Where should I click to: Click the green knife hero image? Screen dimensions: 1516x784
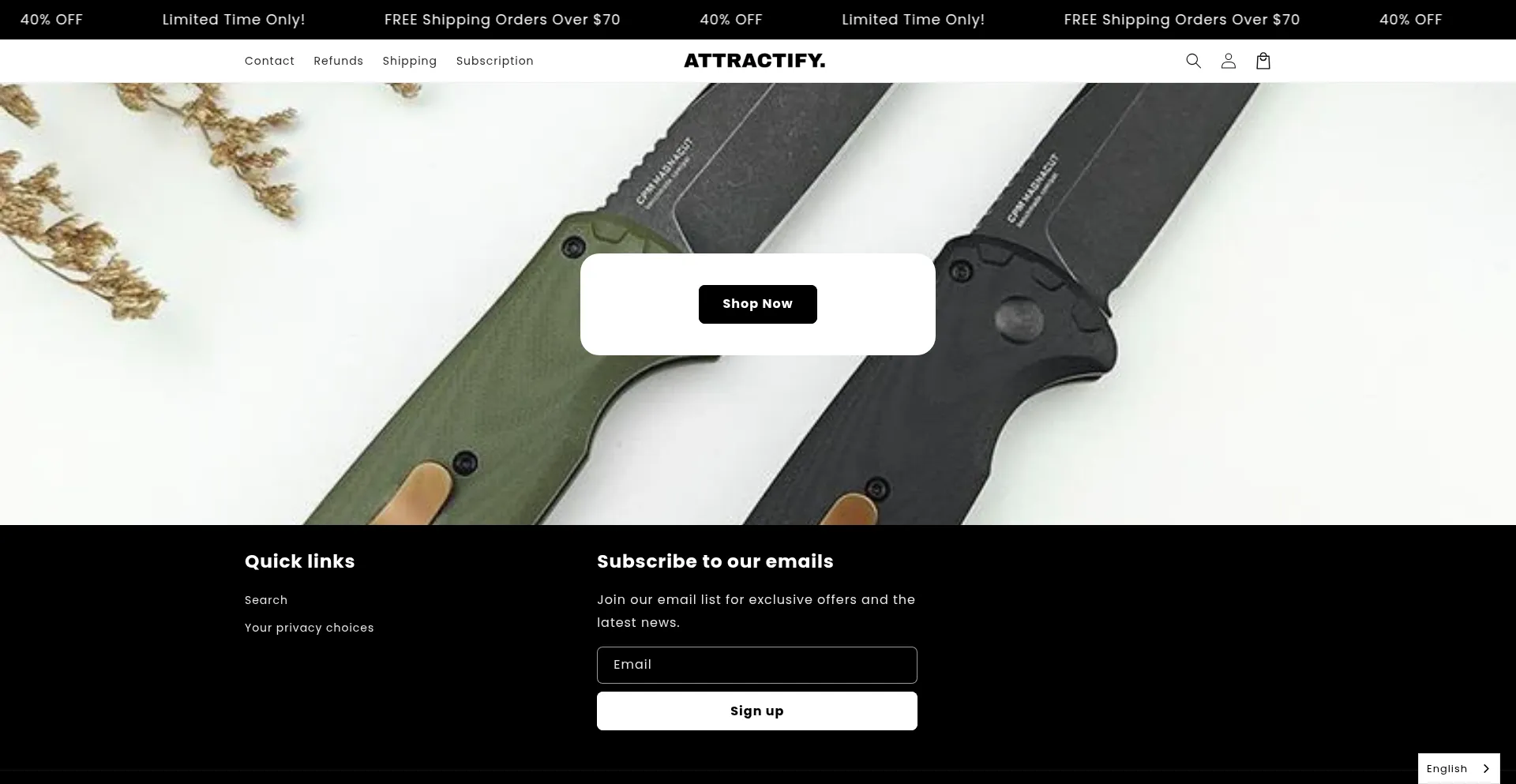click(505, 371)
